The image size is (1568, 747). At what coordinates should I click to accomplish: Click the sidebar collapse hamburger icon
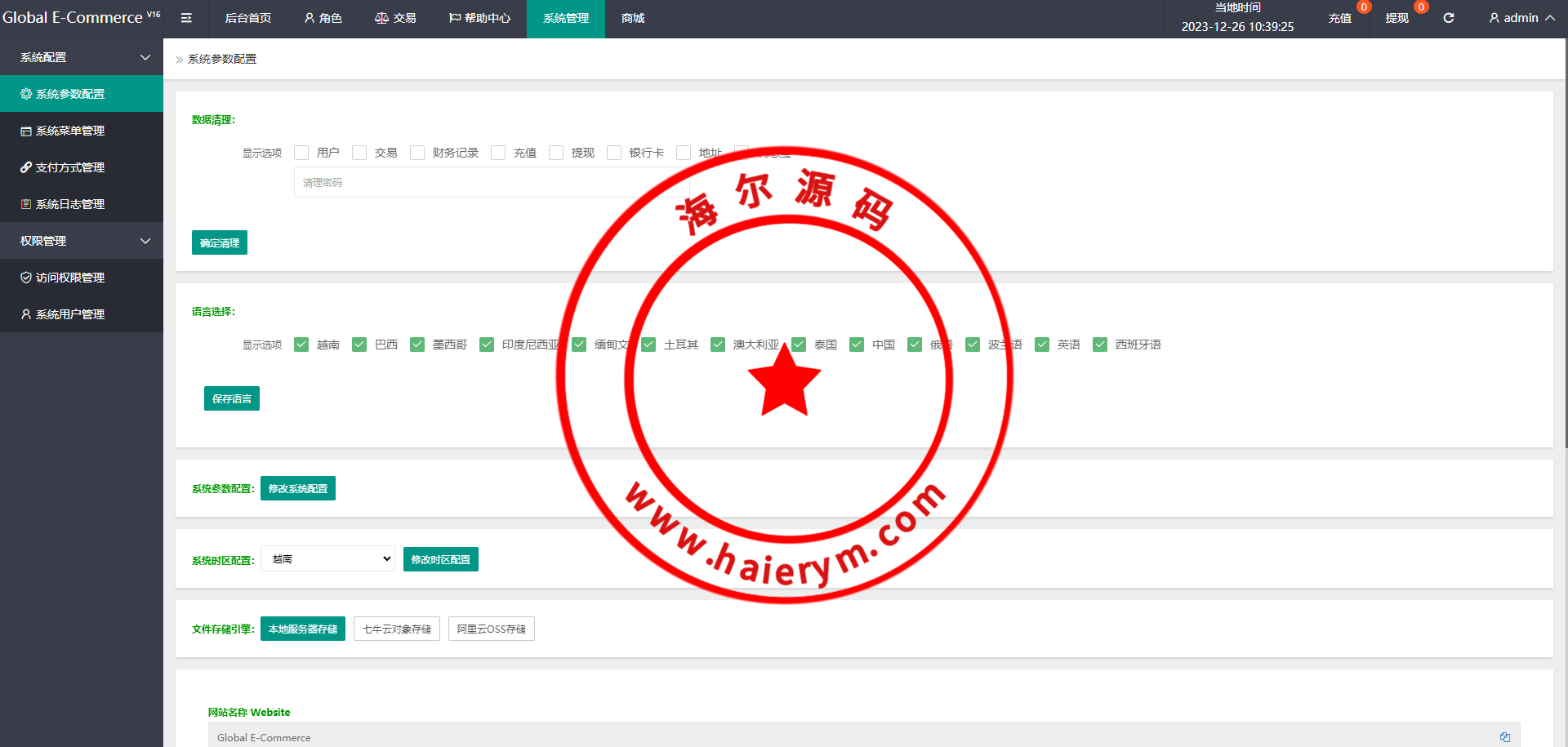click(186, 18)
